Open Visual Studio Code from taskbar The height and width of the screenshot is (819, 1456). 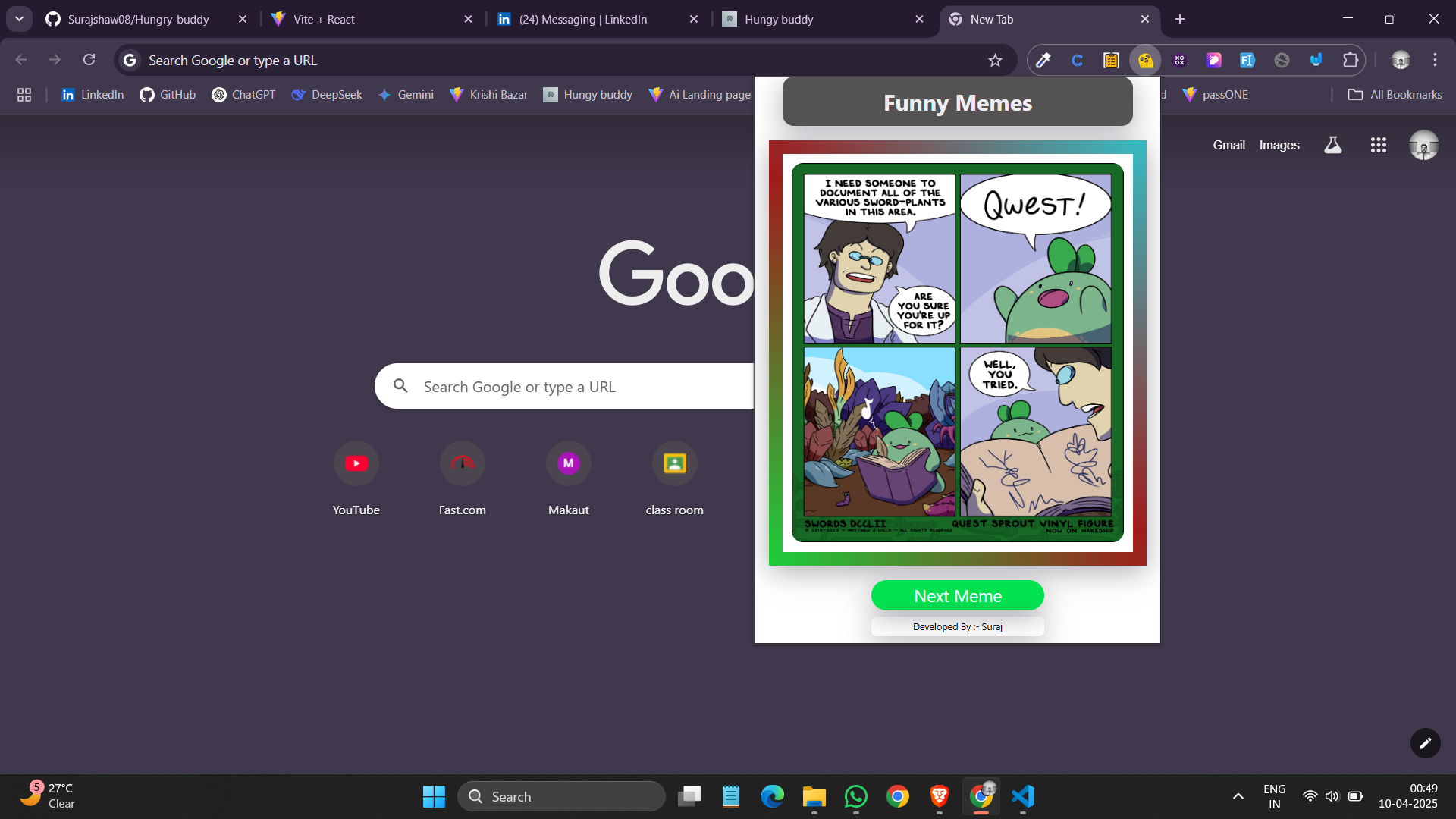[x=1022, y=796]
